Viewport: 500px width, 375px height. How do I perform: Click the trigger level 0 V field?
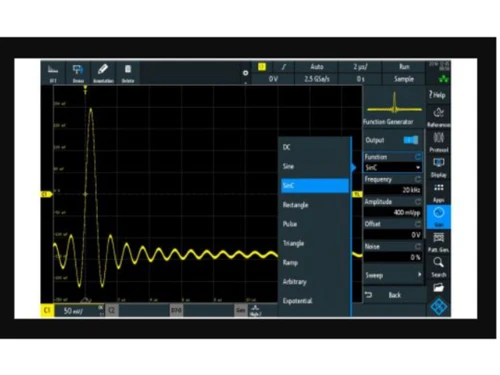pyautogui.click(x=273, y=79)
